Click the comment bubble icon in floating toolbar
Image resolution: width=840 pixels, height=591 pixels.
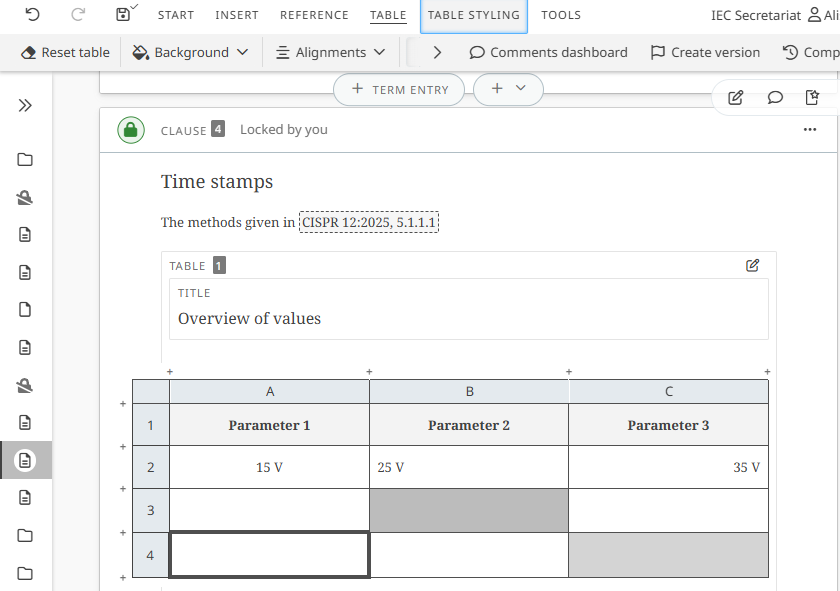click(775, 98)
